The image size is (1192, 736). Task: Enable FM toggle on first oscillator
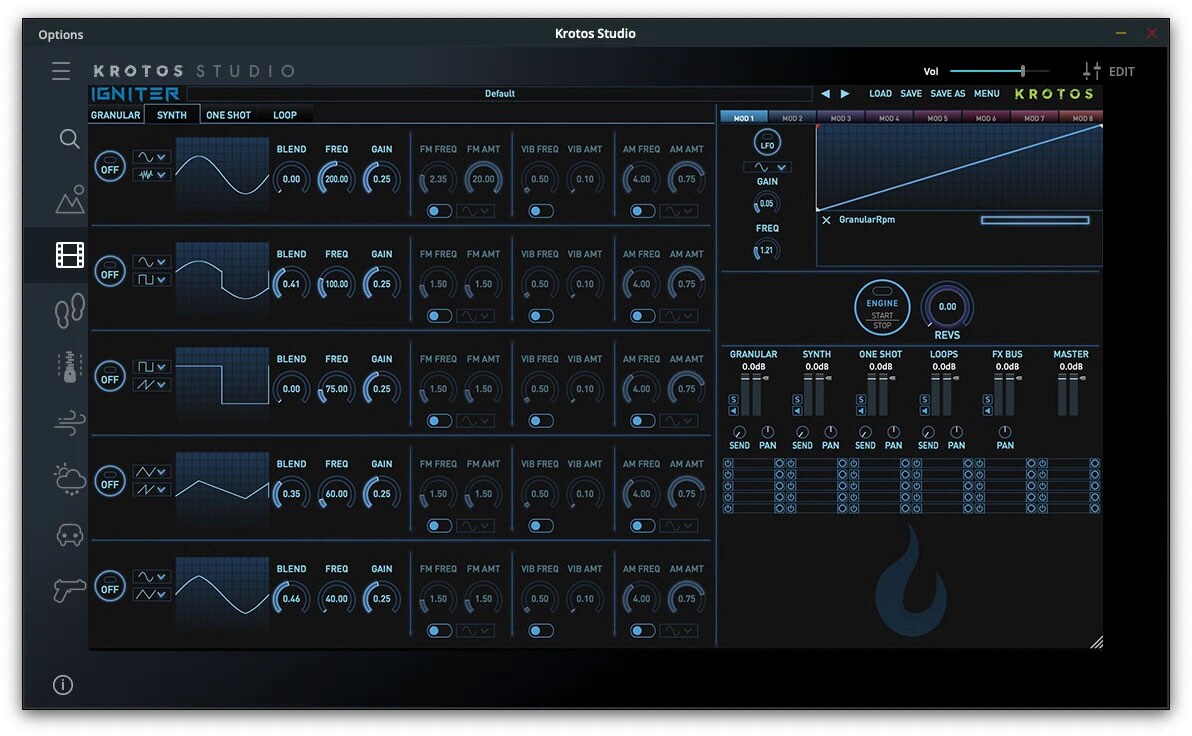pos(439,211)
